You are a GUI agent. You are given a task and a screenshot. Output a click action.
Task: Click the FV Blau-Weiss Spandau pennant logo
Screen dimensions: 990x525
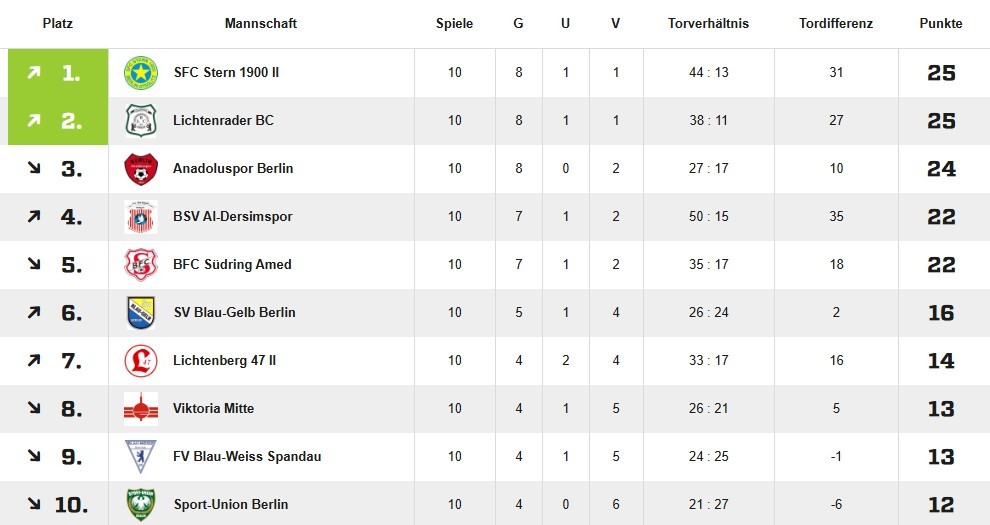click(x=140, y=457)
